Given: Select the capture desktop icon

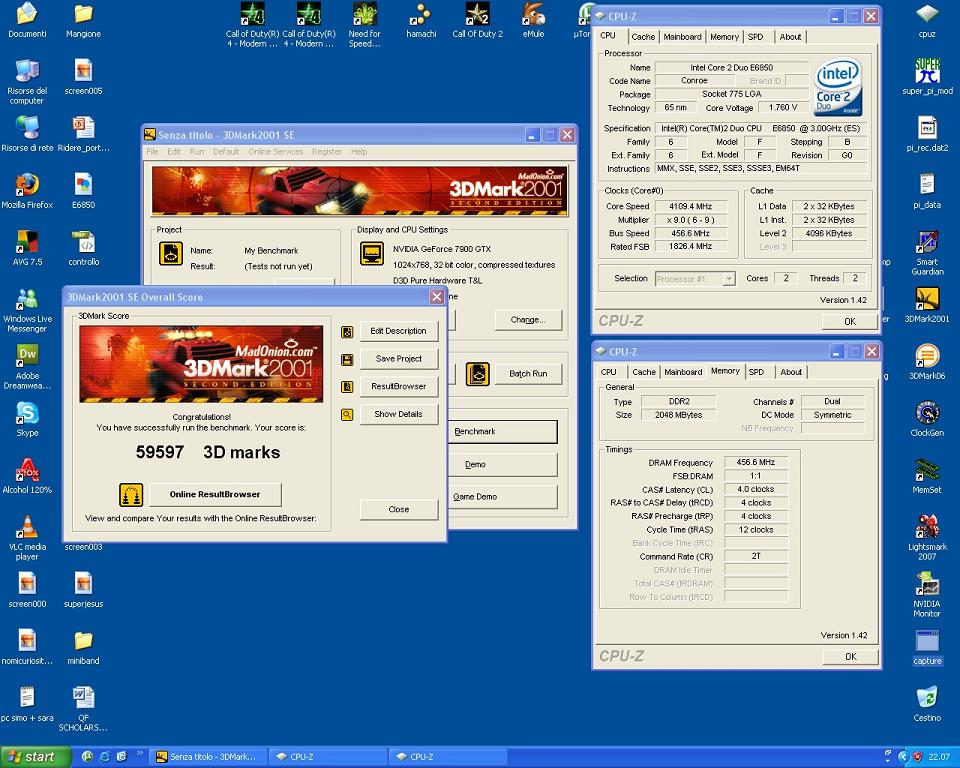Looking at the screenshot, I should pyautogui.click(x=927, y=647).
